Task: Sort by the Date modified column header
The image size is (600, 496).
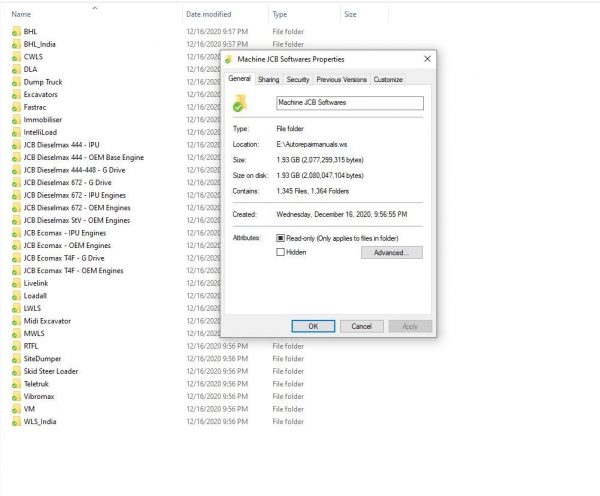Action: point(209,14)
